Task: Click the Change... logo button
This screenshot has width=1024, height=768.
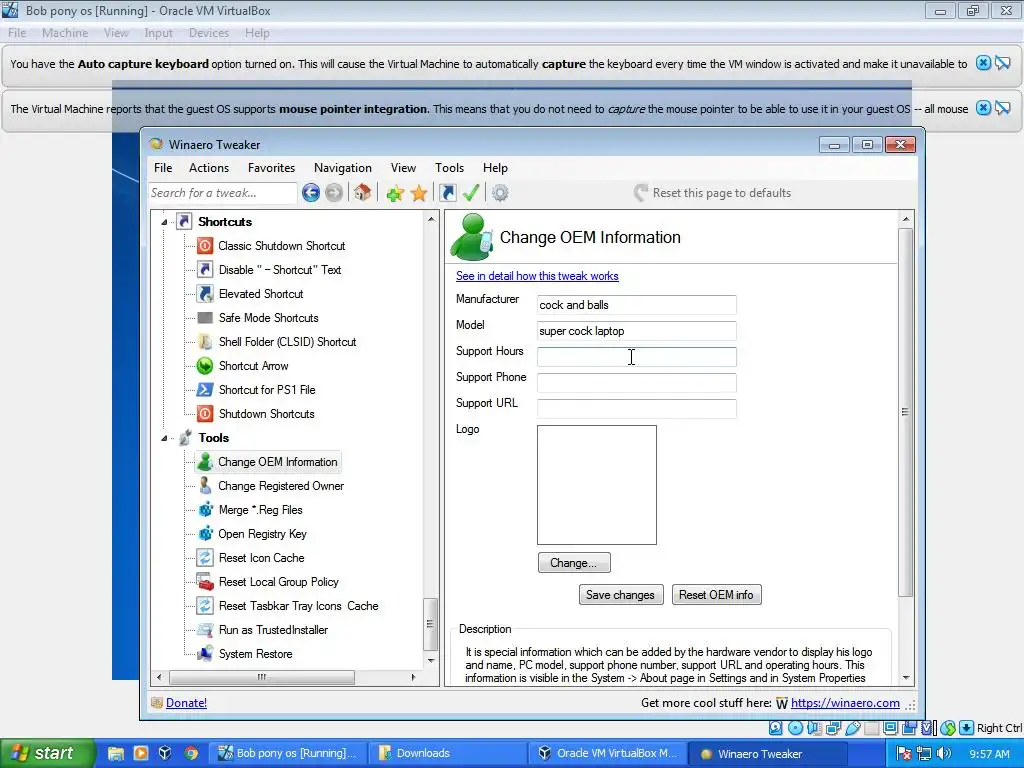Action: click(x=574, y=563)
